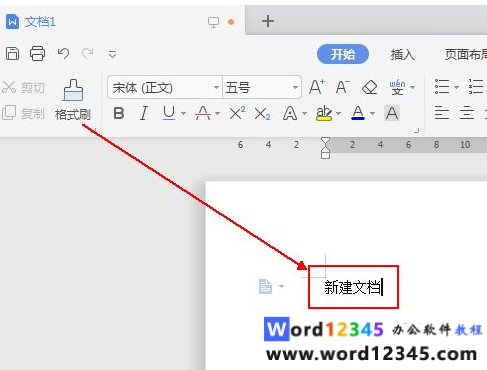Viewport: 487px width, 370px height.
Task: Click the paragraph layout icon beside text
Action: point(265,287)
